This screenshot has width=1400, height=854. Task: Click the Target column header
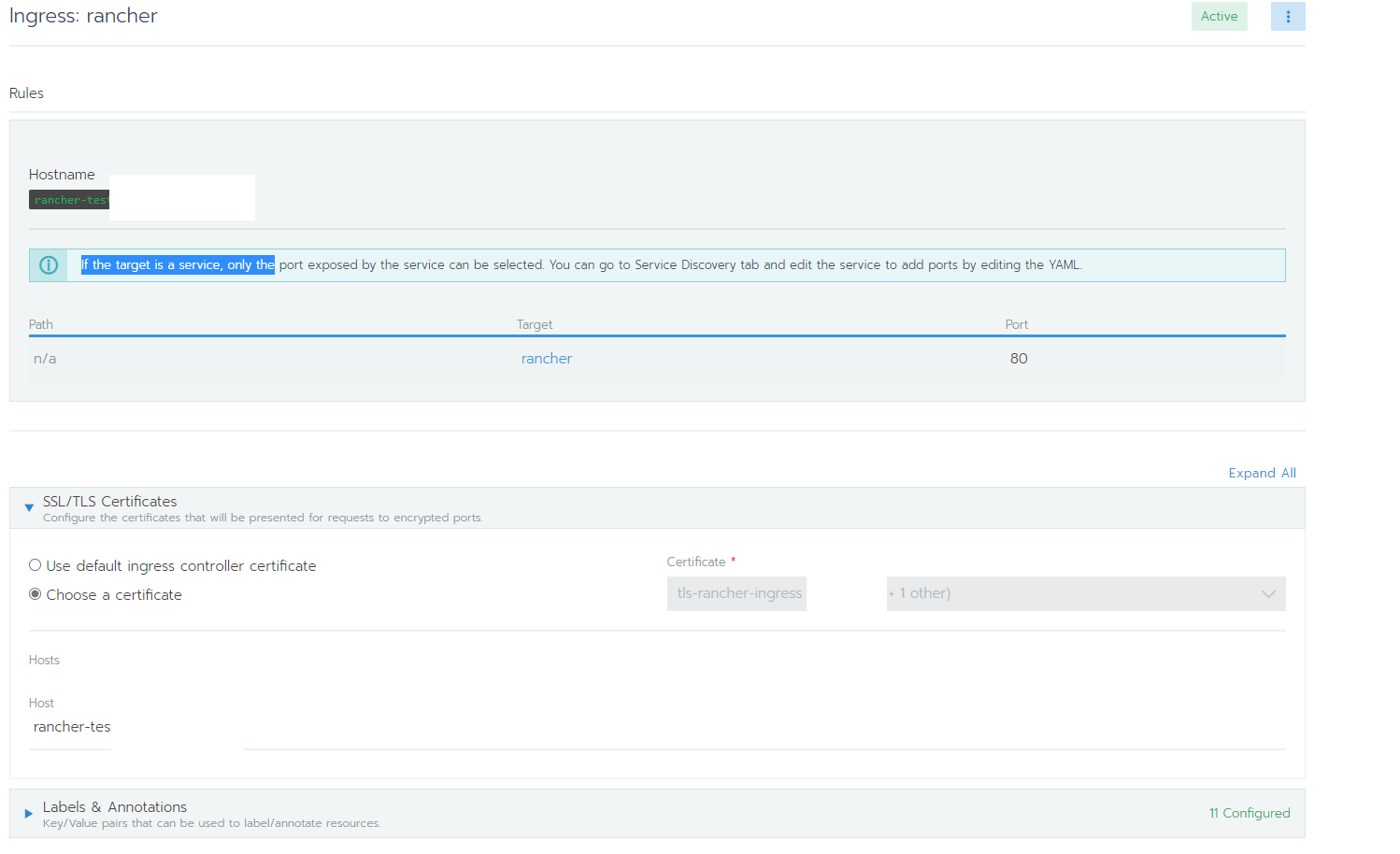535,324
